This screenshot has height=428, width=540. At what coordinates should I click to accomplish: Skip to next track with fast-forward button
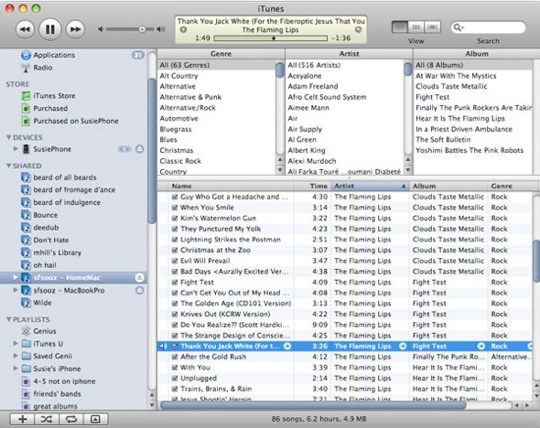tap(75, 29)
